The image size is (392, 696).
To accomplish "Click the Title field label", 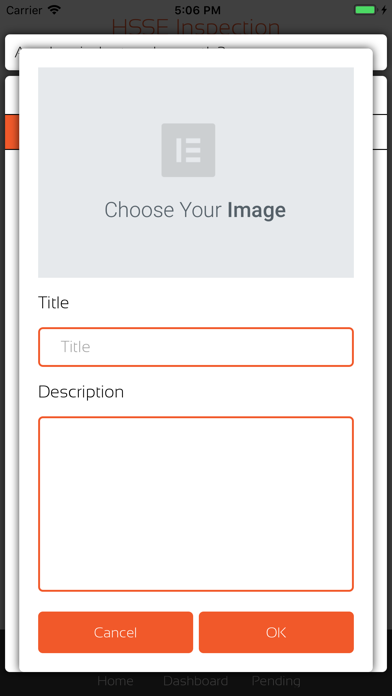I will point(53,303).
